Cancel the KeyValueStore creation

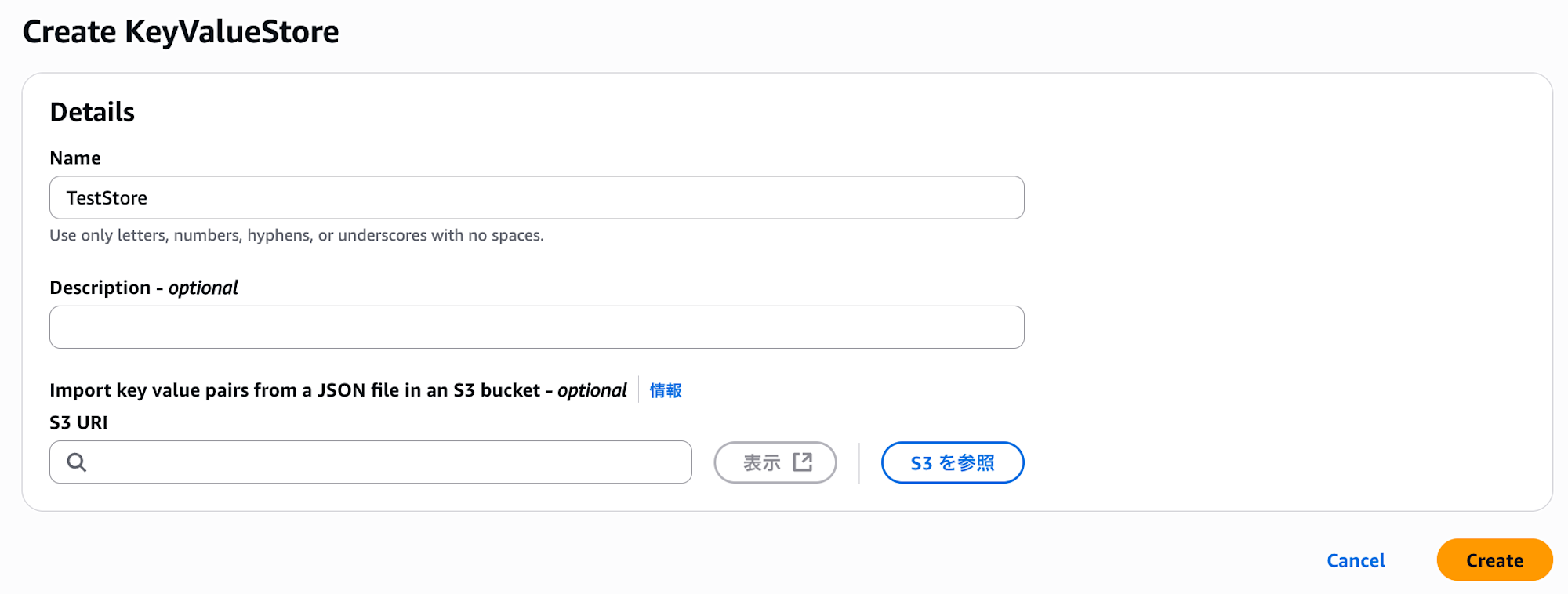(1356, 560)
